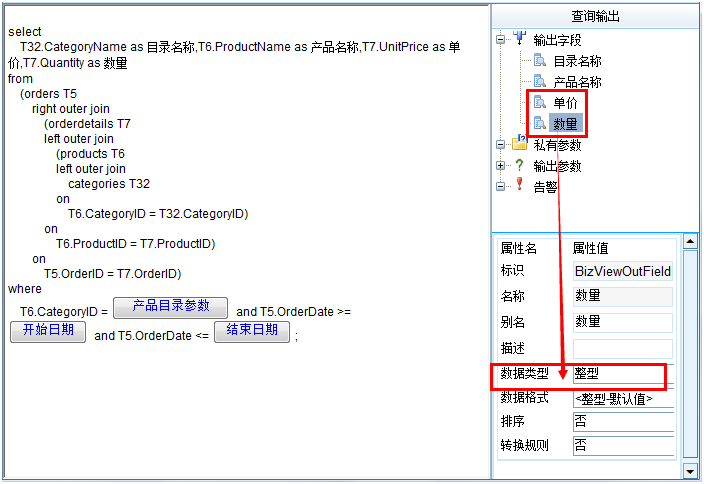Click the empty 描述 field
Image resolution: width=704 pixels, height=484 pixels.
click(x=623, y=348)
